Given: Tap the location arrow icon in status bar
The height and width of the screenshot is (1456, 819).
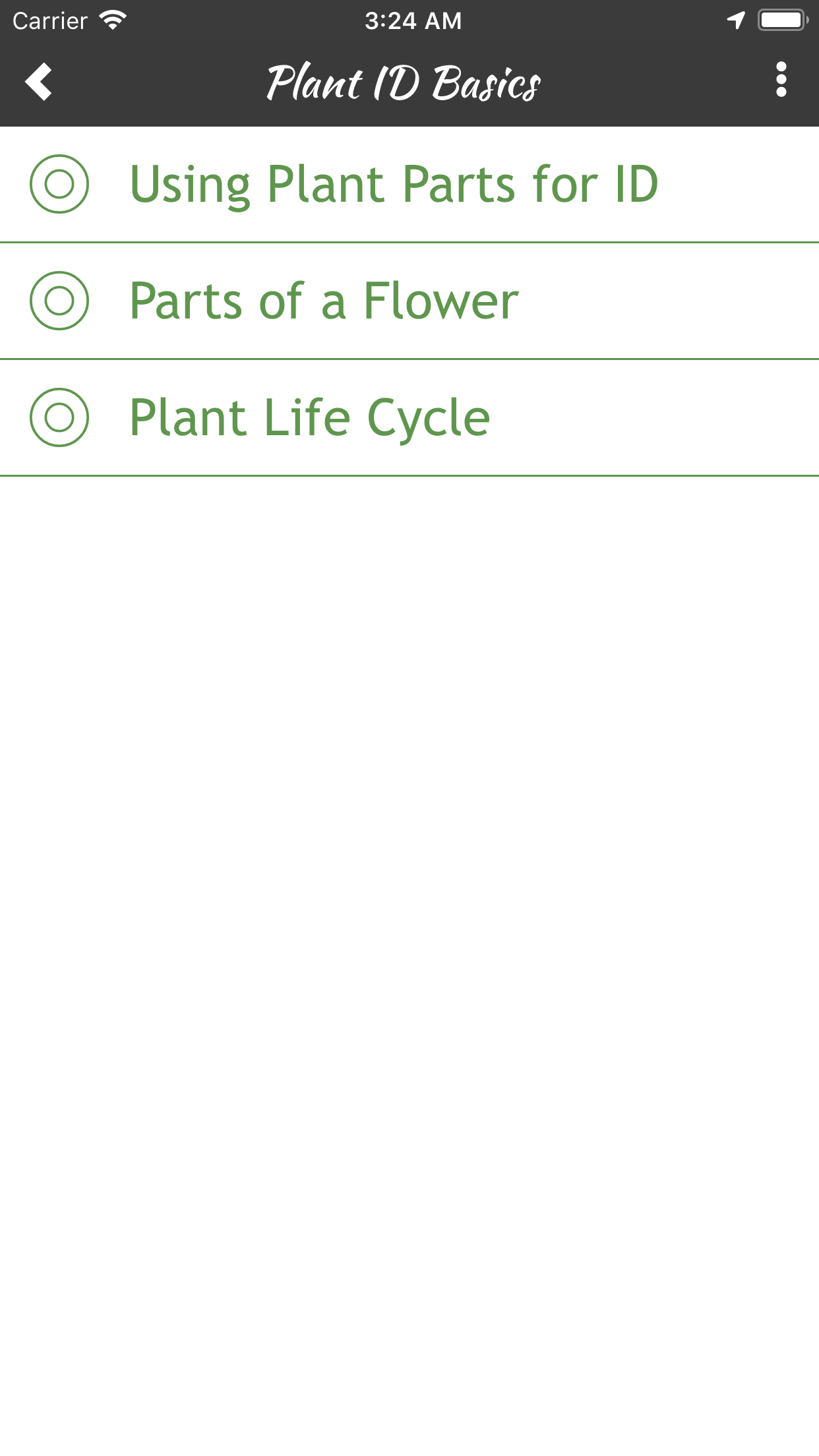Looking at the screenshot, I should (736, 20).
